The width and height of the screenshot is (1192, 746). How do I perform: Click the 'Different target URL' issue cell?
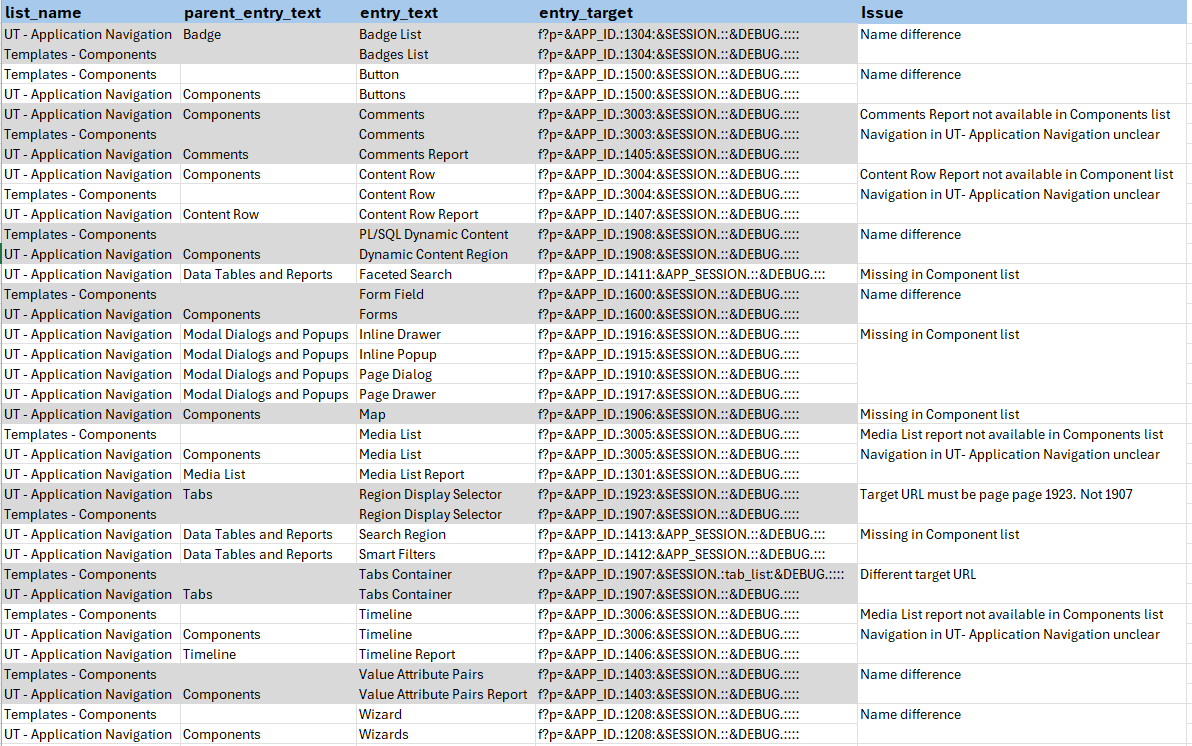tap(917, 574)
